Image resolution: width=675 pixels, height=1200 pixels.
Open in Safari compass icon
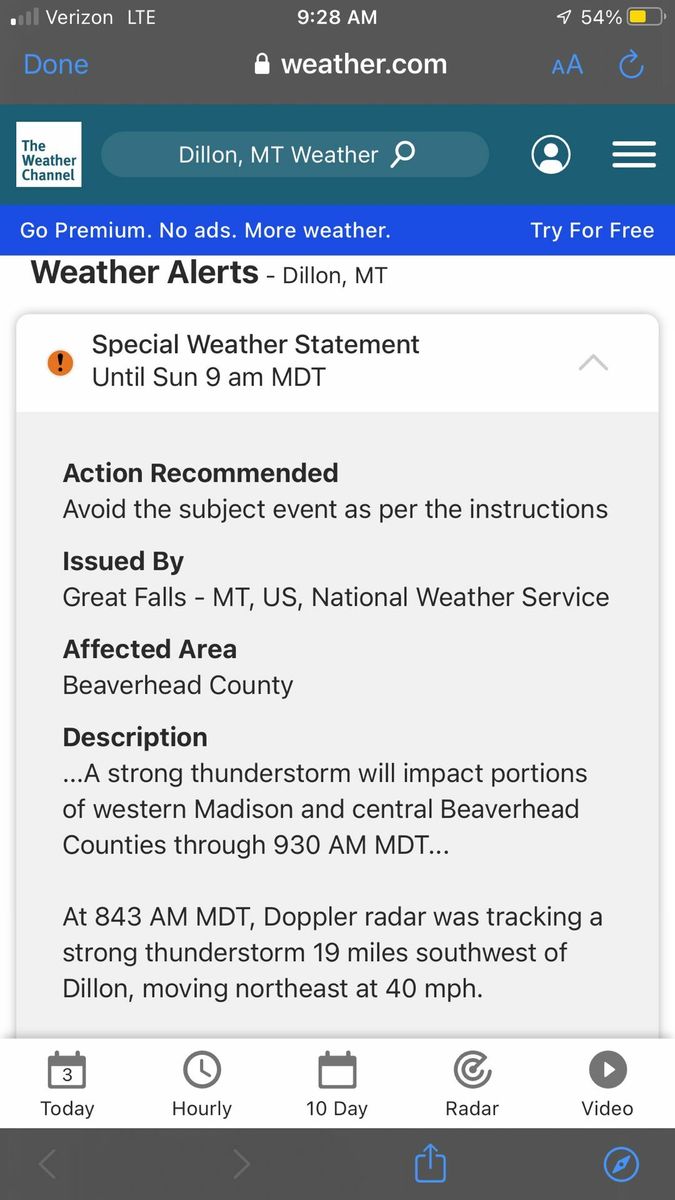(621, 1164)
